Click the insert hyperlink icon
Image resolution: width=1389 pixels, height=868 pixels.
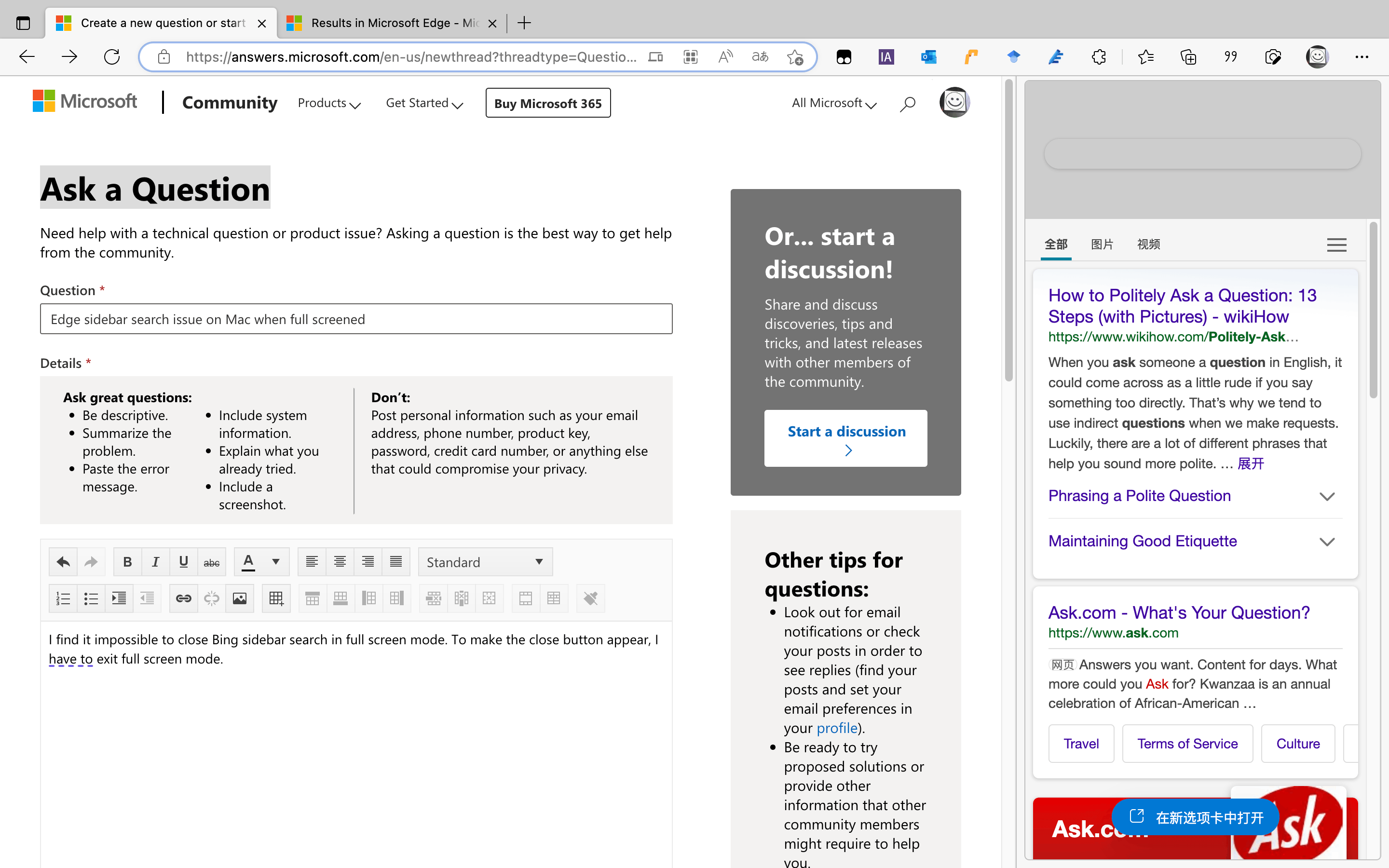point(183,599)
